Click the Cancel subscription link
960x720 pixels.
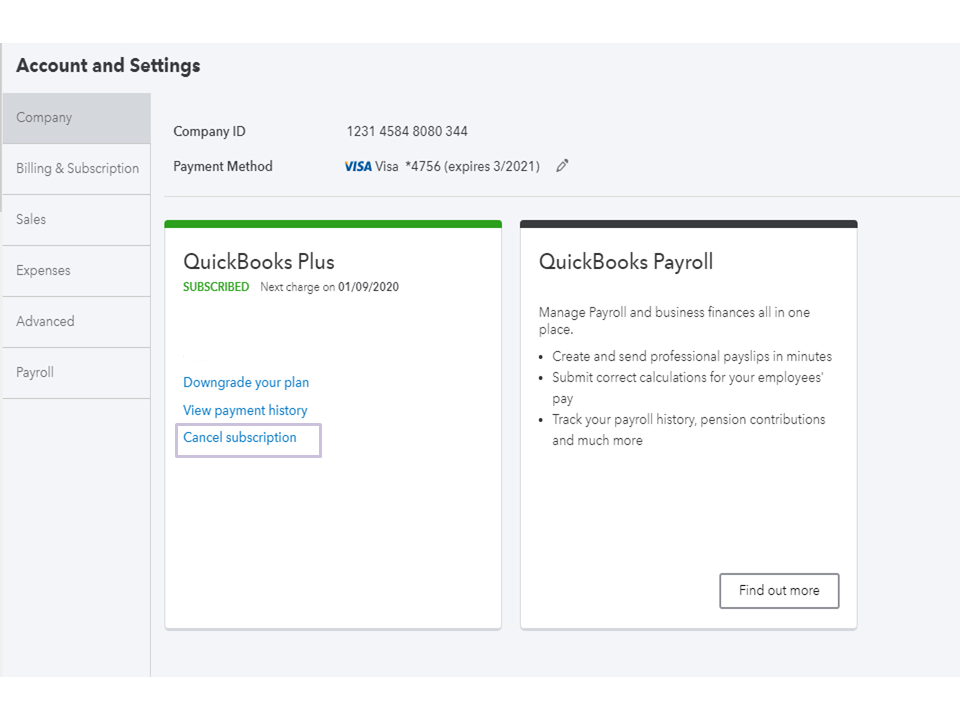(240, 438)
